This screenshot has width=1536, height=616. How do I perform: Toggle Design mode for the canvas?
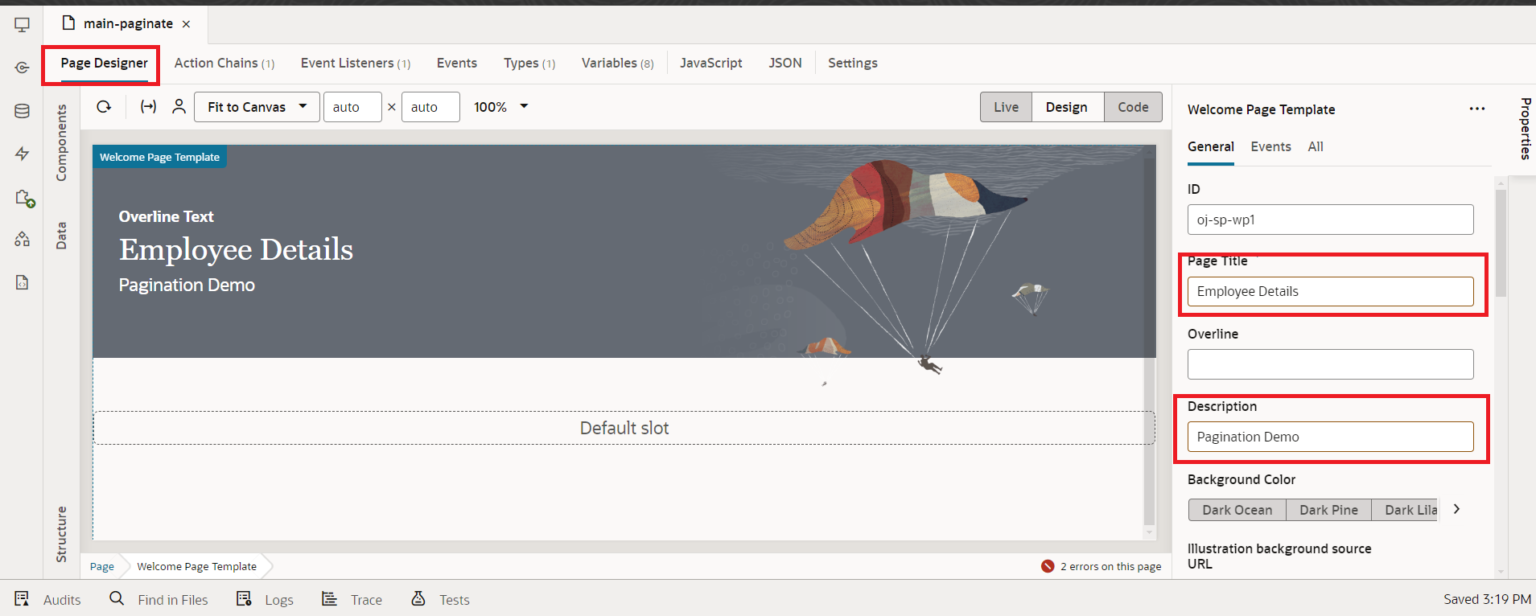coord(1067,107)
